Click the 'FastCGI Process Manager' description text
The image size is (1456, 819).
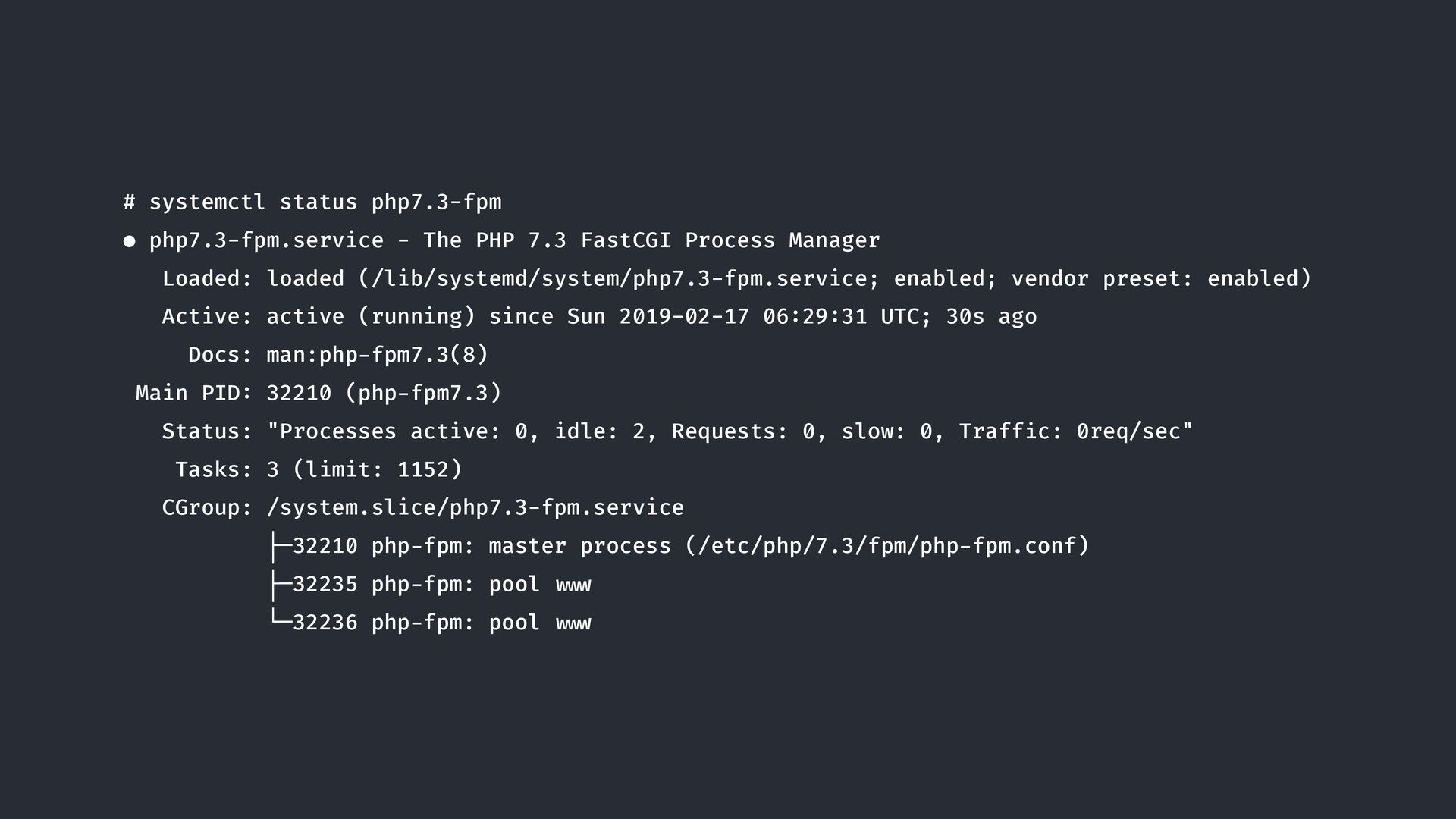pyautogui.click(x=730, y=240)
